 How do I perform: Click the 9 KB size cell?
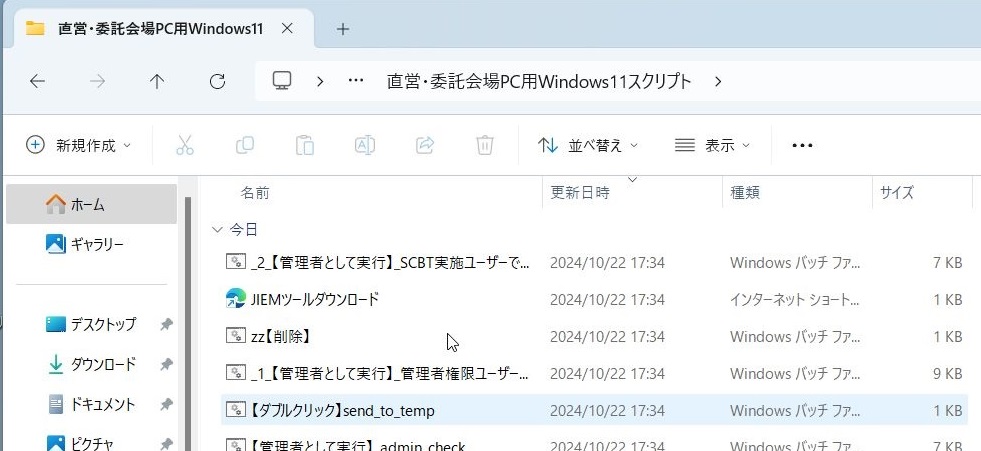tap(947, 374)
